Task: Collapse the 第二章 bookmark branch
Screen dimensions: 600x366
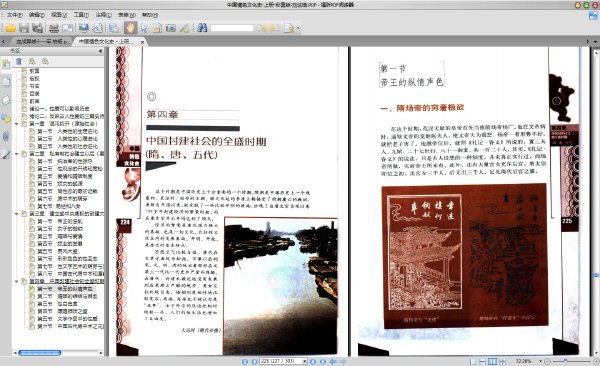Action: [16, 154]
